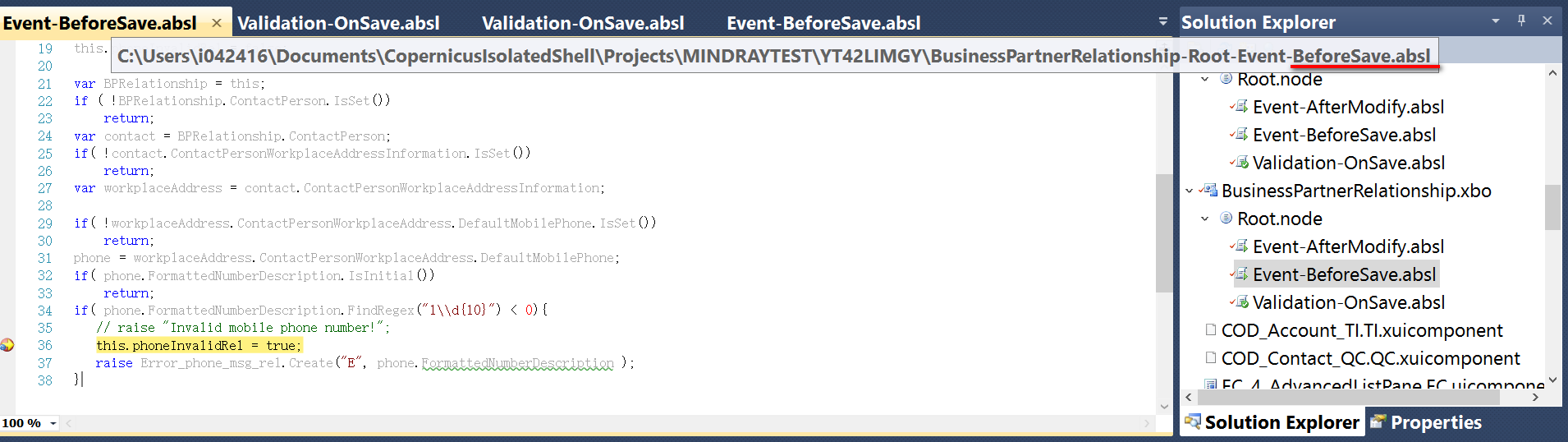Pin the Solution Explorer panel
The width and height of the screenshot is (1568, 442).
[x=1521, y=21]
